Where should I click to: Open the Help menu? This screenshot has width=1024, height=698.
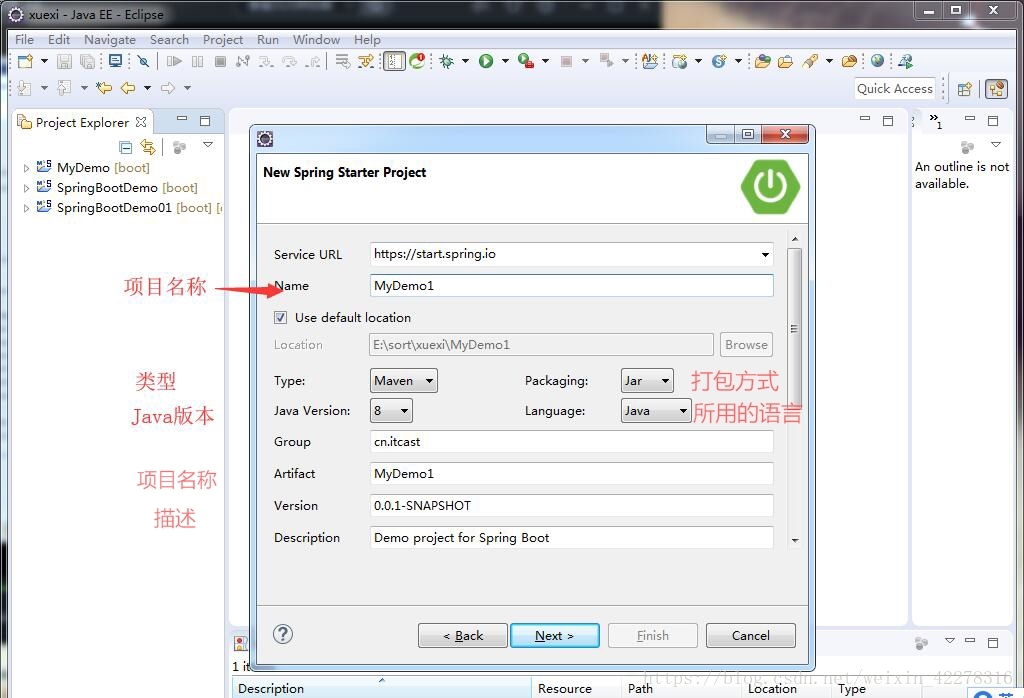coord(367,40)
